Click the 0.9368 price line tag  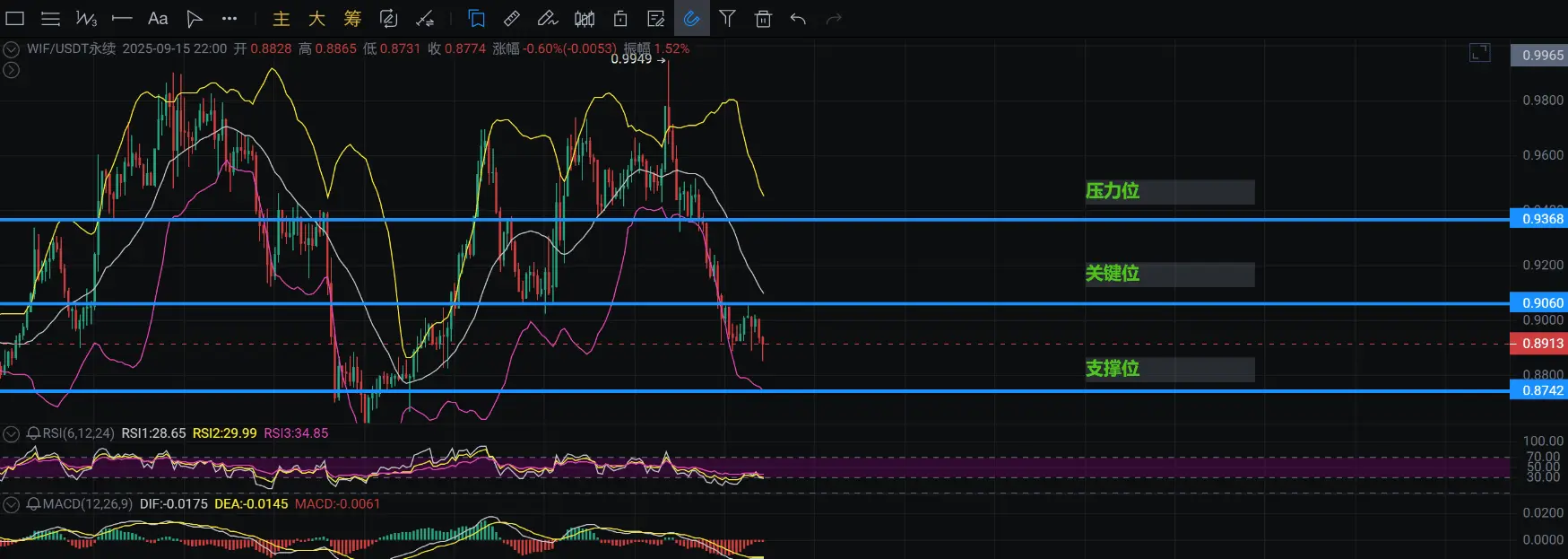pos(1539,219)
